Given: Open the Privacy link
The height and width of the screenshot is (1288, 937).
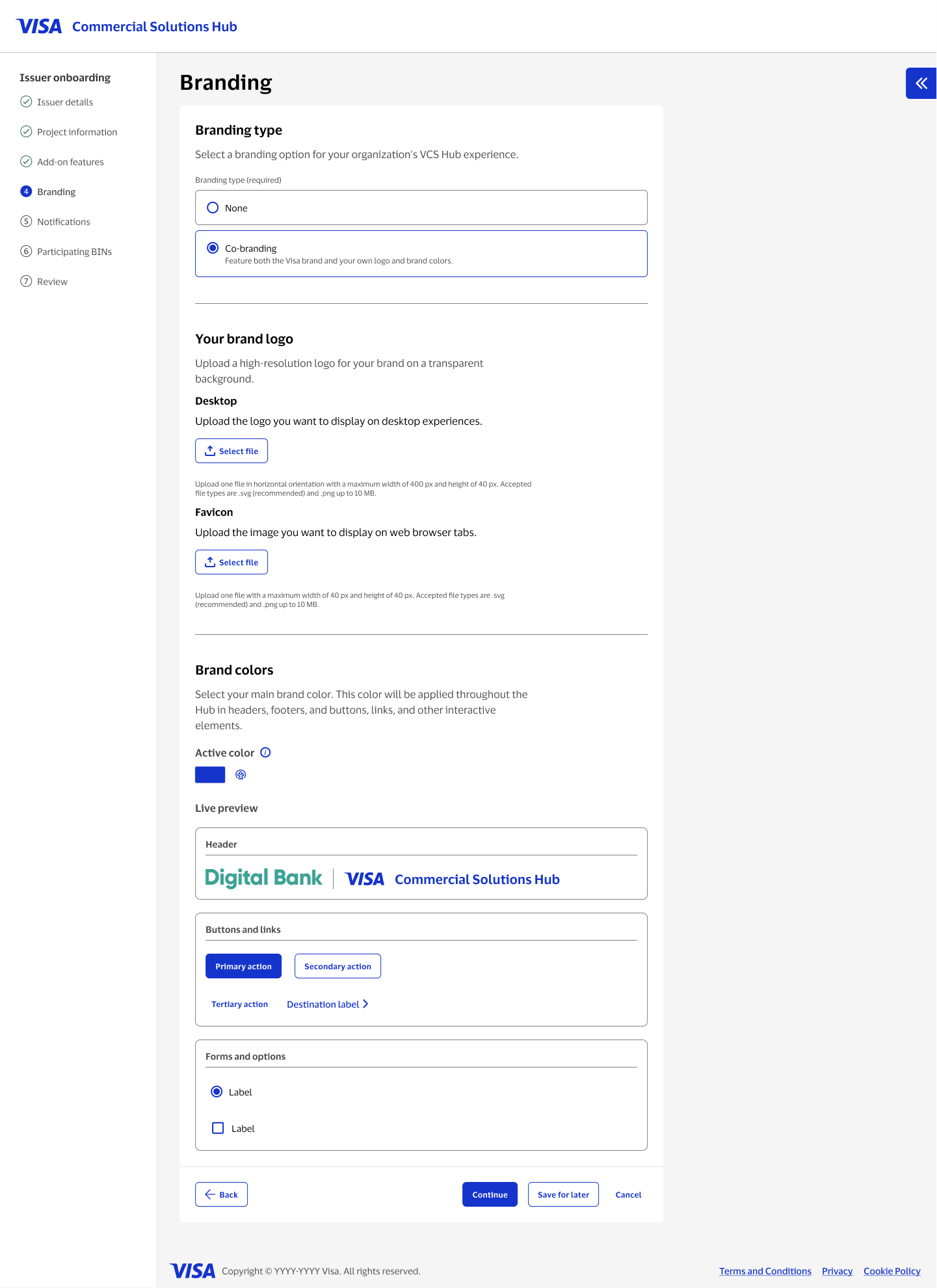Looking at the screenshot, I should click(x=837, y=1271).
